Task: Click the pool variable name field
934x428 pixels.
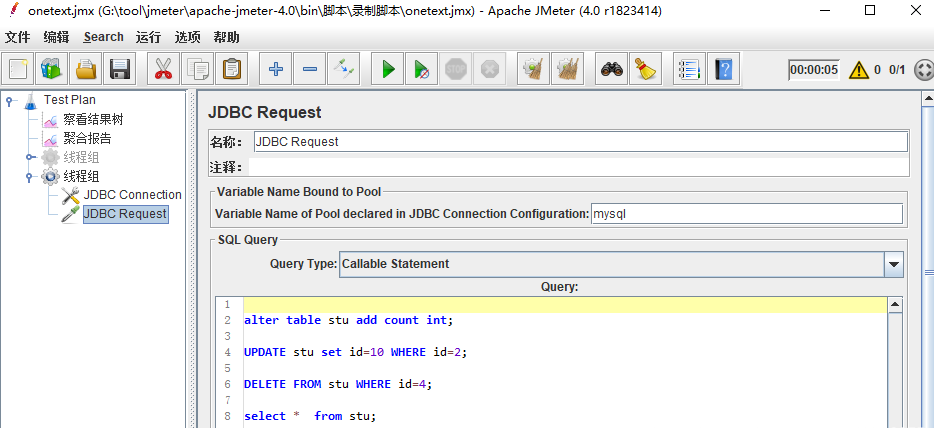Action: point(746,214)
